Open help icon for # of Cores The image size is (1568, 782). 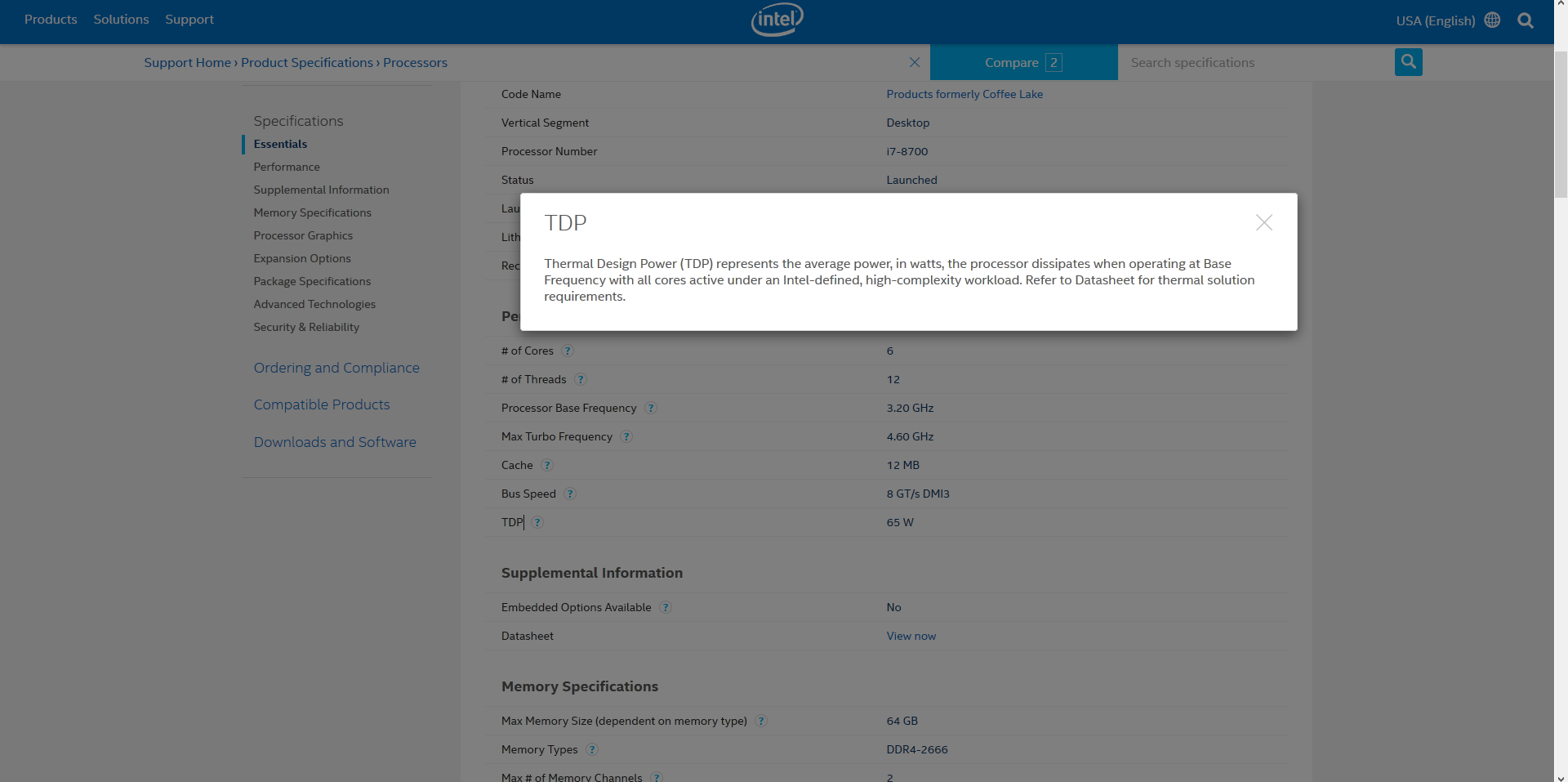[x=568, y=351]
